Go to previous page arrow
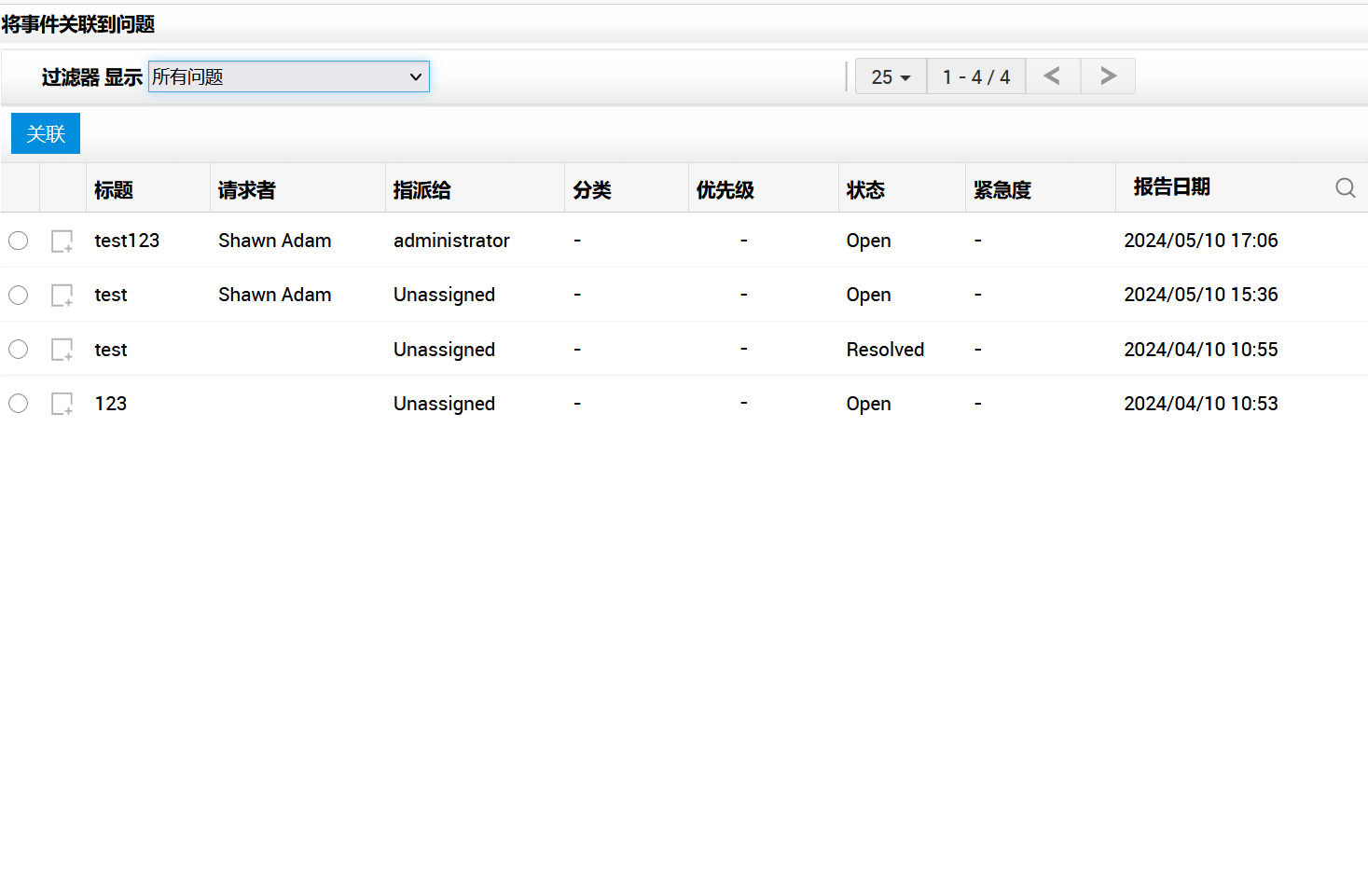This screenshot has height=896, width=1368. pyautogui.click(x=1052, y=76)
